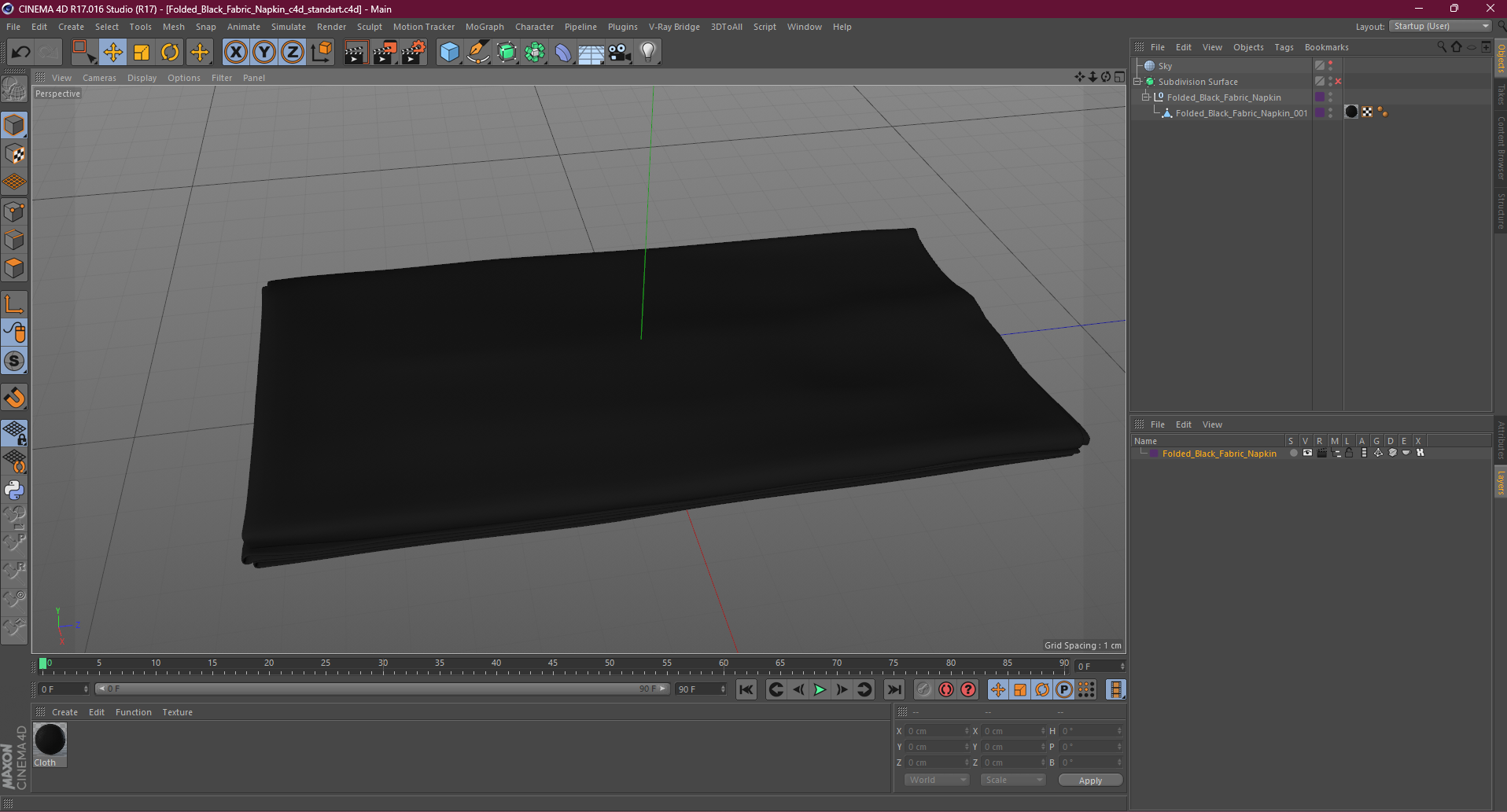This screenshot has width=1507, height=812.
Task: Toggle Z axis lock
Action: [293, 53]
